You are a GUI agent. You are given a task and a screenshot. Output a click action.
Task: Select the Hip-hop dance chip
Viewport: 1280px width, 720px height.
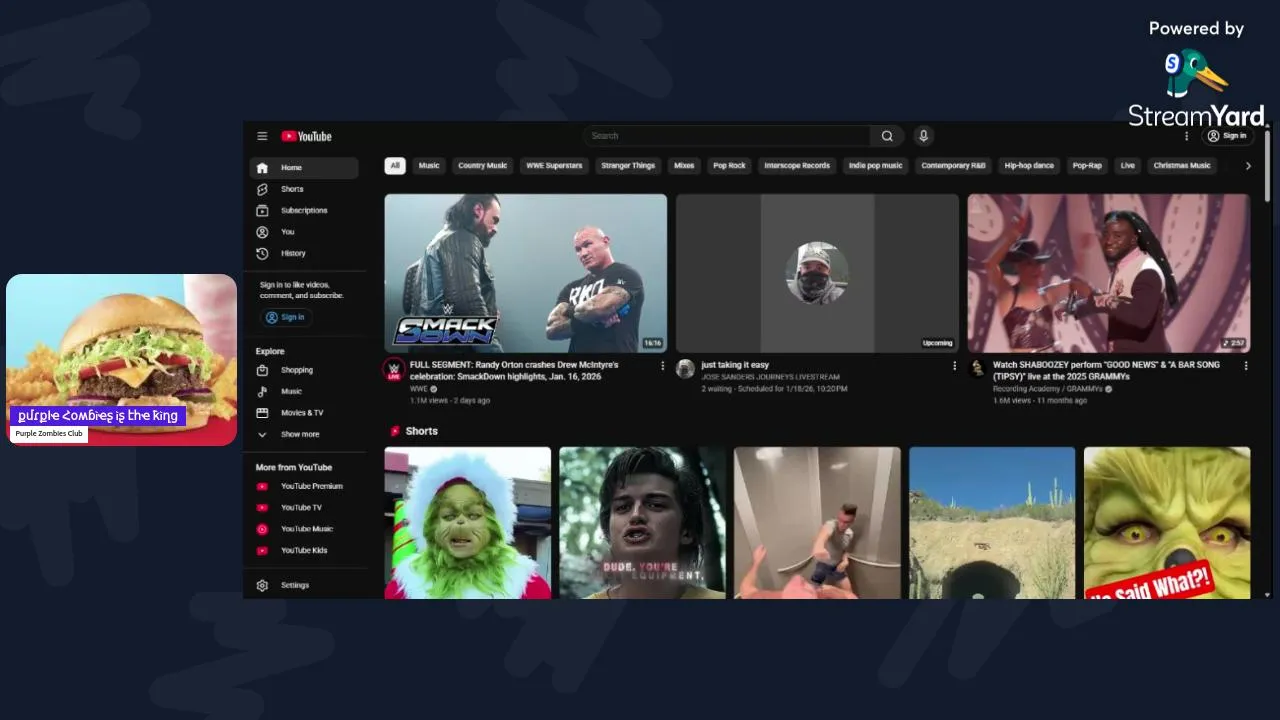pyautogui.click(x=1029, y=166)
